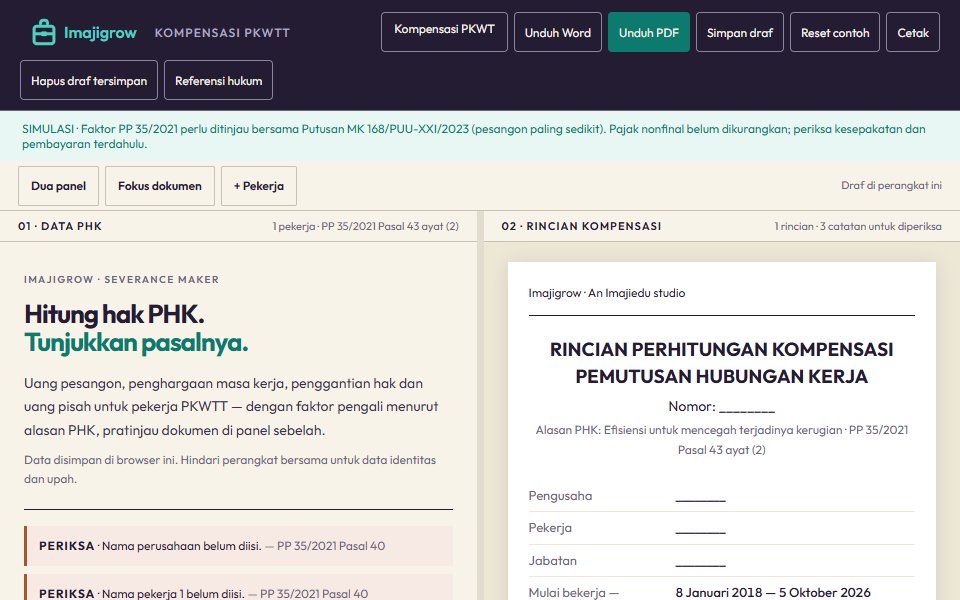The image size is (960, 600).
Task: Open the Imajigrow brand name link
Action: click(x=100, y=32)
